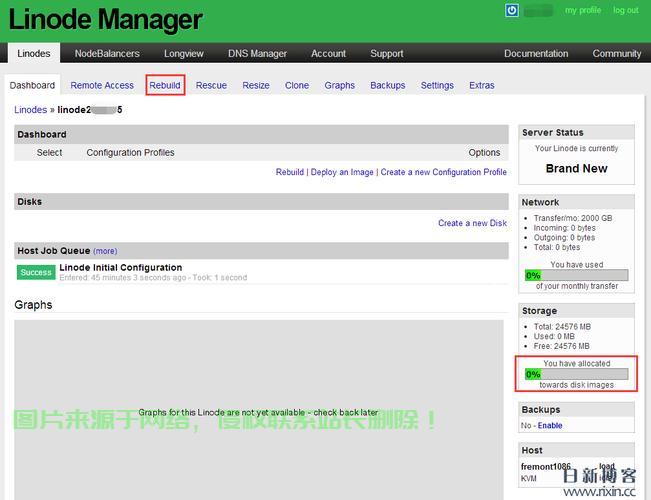Click the monthly transfer usage bar
The width and height of the screenshot is (651, 500).
pyautogui.click(x=576, y=275)
